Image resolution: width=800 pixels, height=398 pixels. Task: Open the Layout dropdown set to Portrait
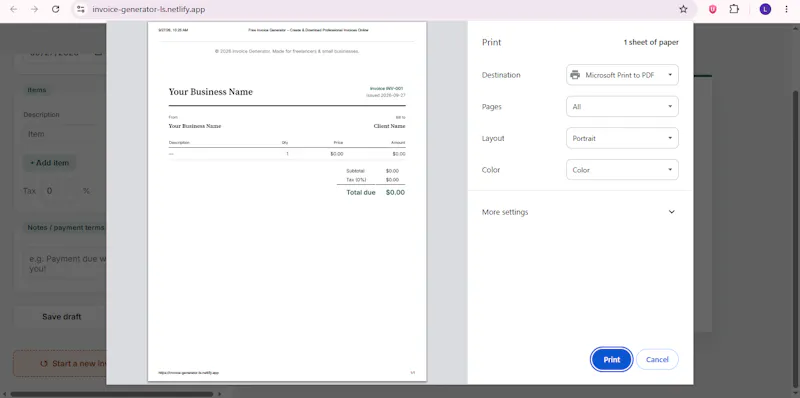(x=622, y=138)
